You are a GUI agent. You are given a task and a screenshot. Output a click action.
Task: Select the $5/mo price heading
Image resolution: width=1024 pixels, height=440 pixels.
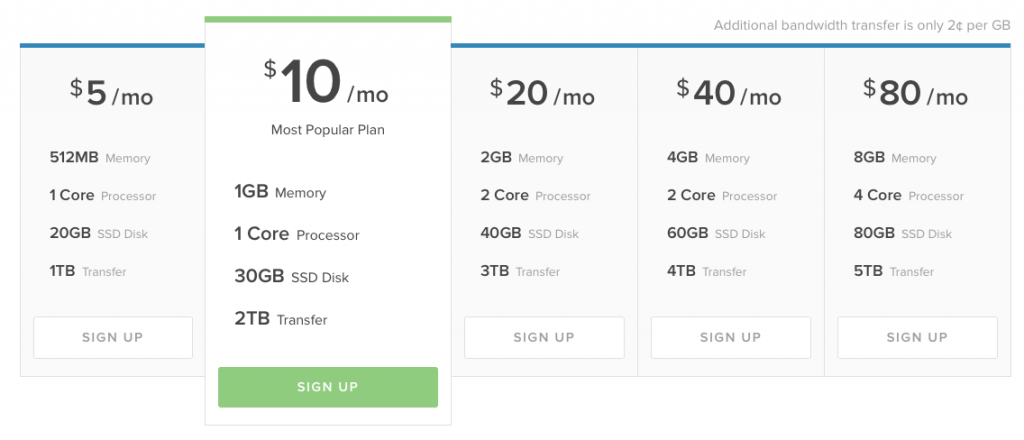[112, 93]
